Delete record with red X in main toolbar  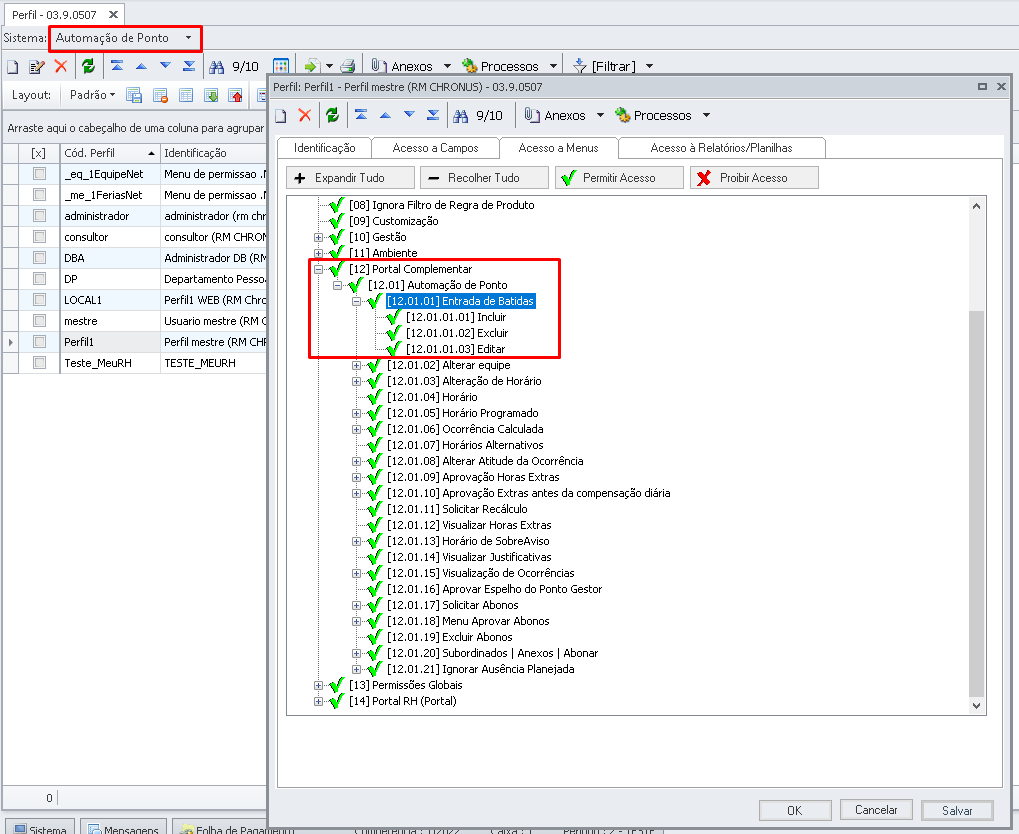pos(61,66)
